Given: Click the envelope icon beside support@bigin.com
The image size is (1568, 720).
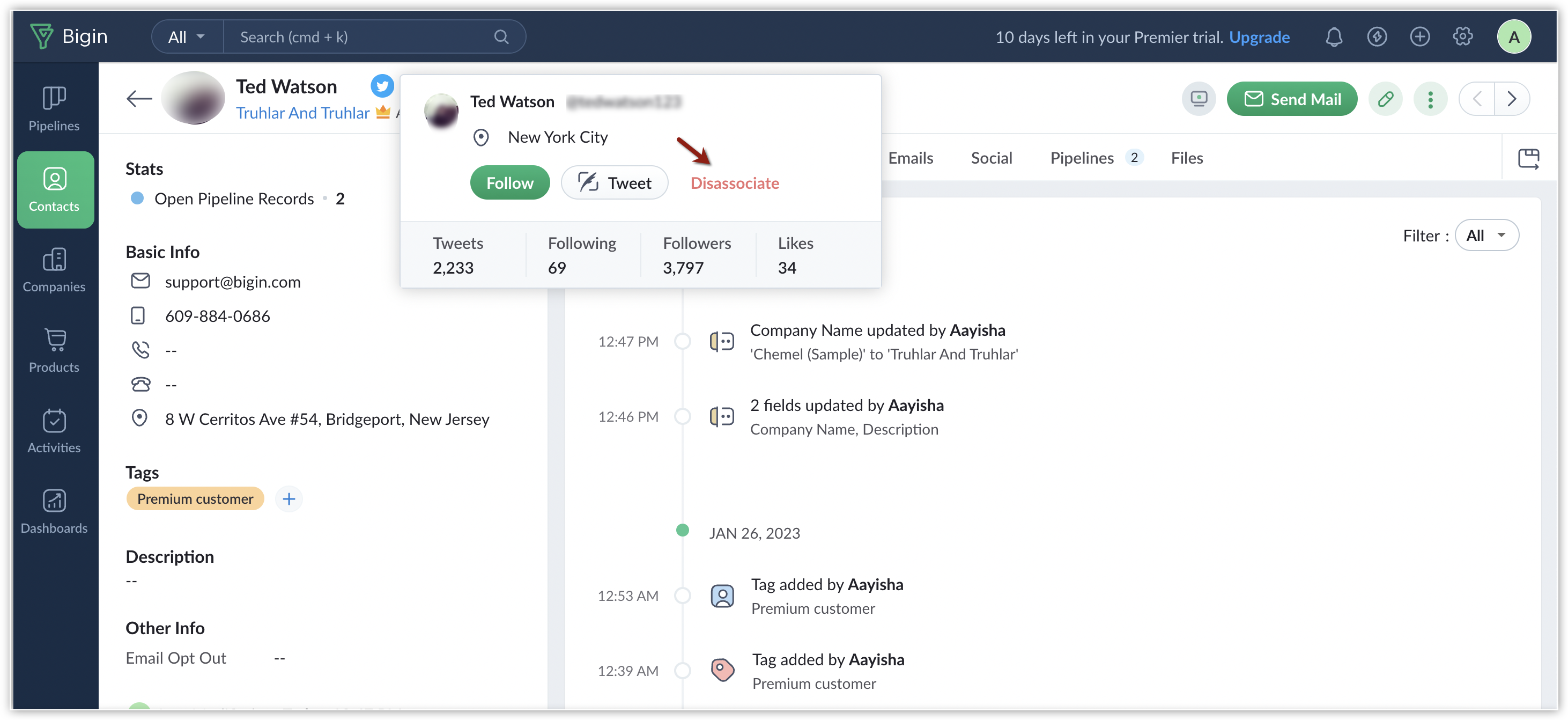Looking at the screenshot, I should tap(140, 281).
